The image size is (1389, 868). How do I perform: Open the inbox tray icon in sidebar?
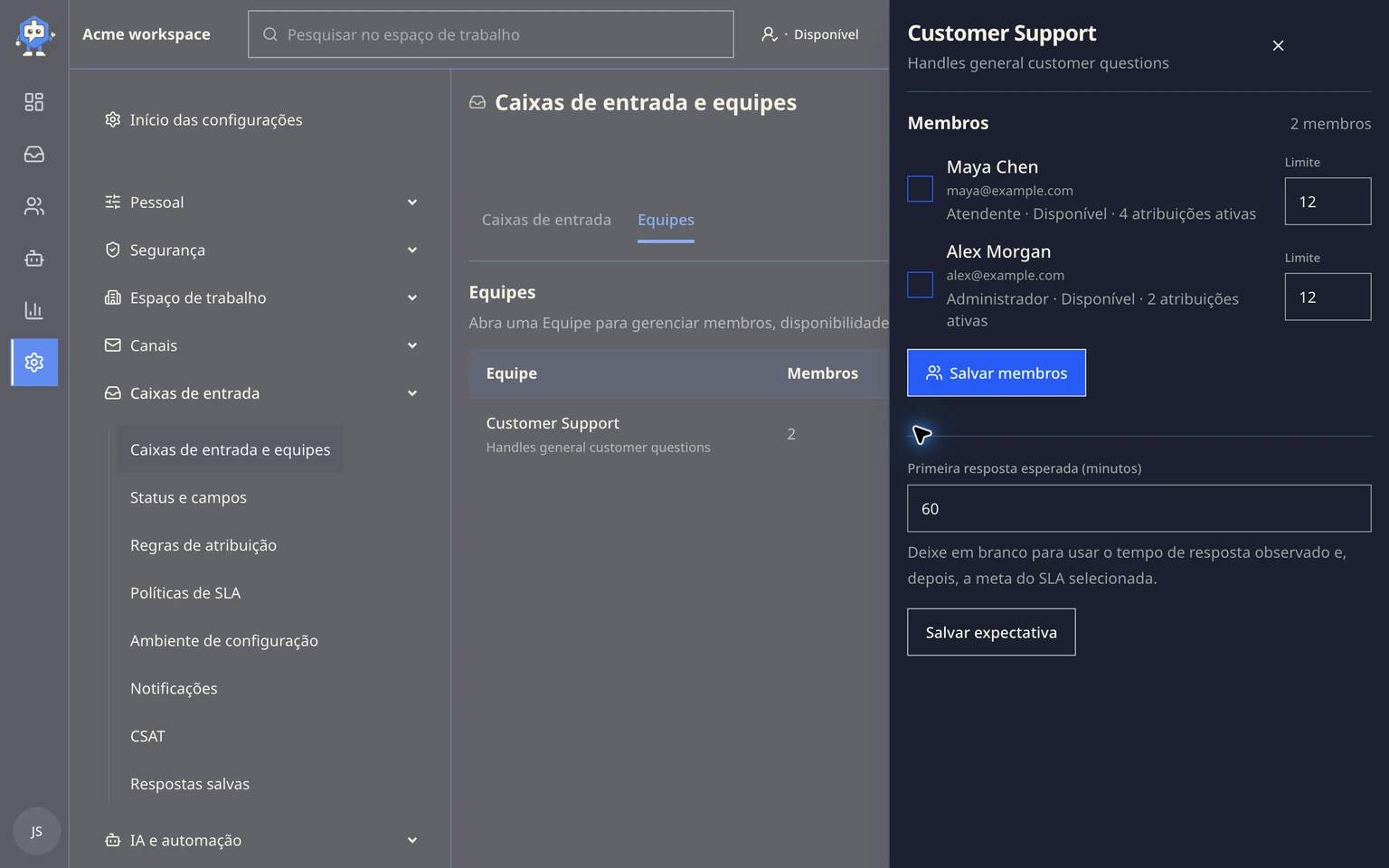coord(34,155)
